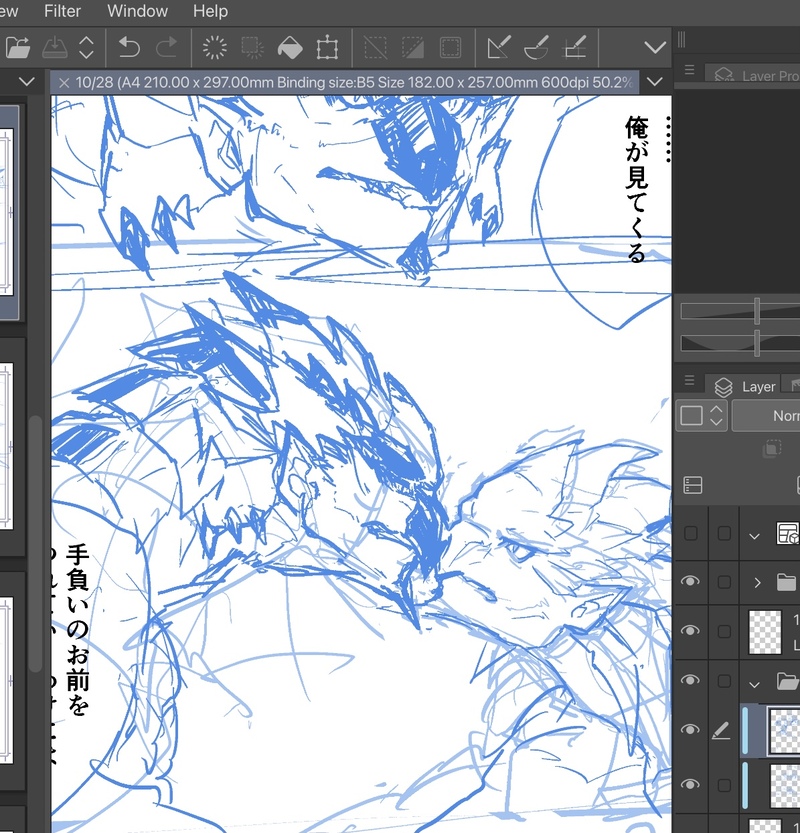Open the Layer Property panel hamburger menu
The image size is (800, 833).
[x=690, y=70]
